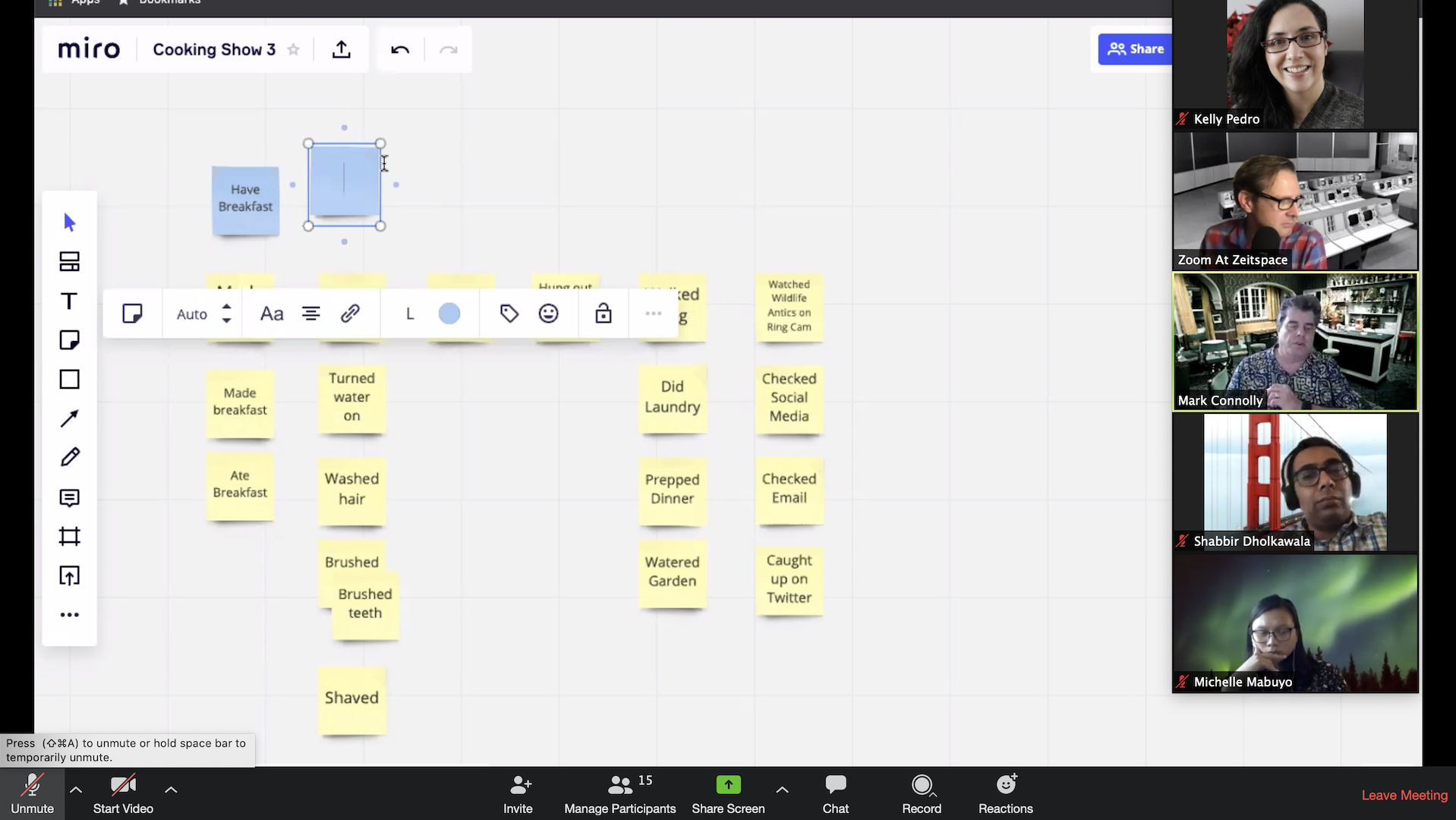Select the sticky note tool
Viewport: 1456px width, 820px height.
[69, 339]
